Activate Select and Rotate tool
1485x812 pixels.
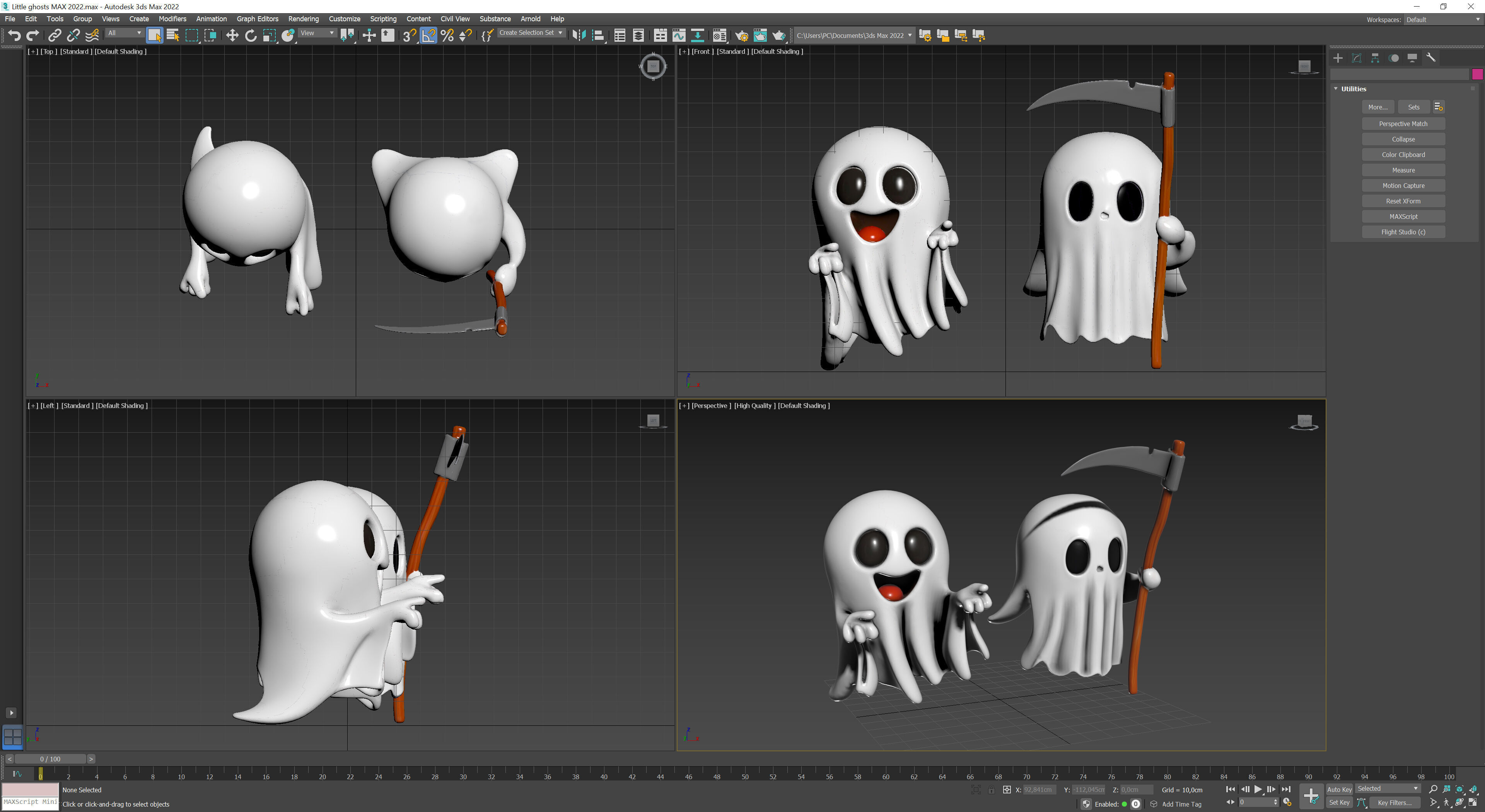251,36
